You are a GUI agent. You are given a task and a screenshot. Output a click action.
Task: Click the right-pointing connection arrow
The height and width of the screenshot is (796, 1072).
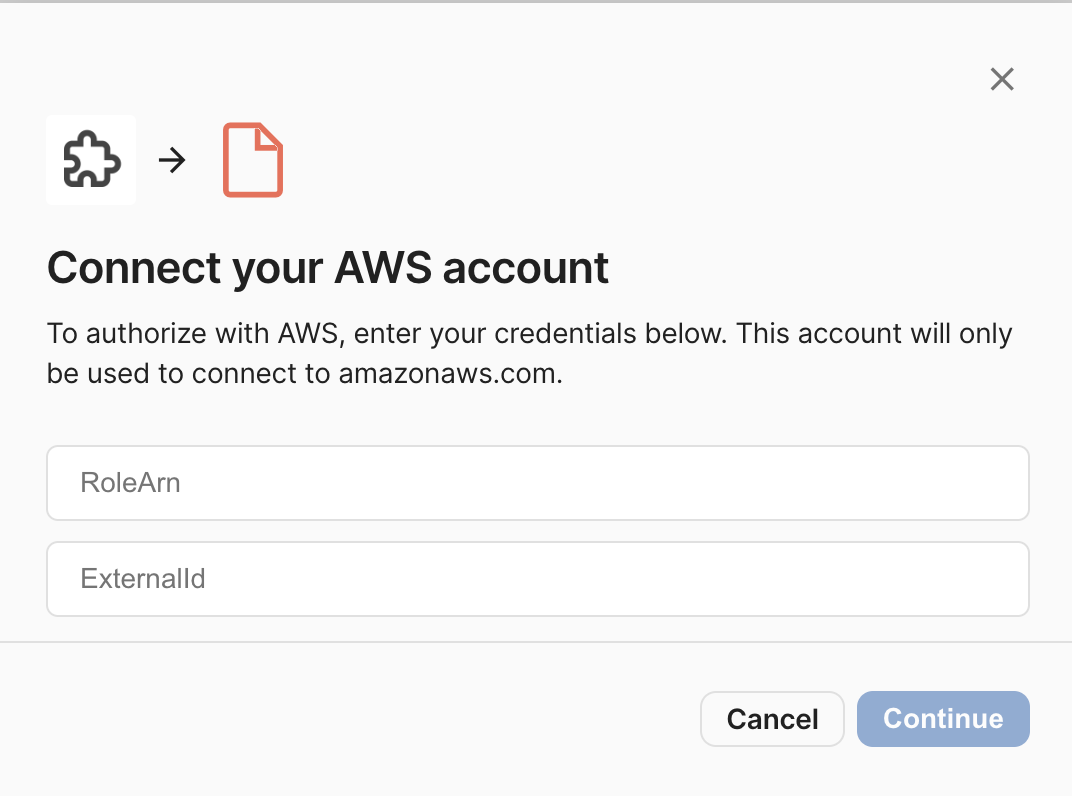172,160
